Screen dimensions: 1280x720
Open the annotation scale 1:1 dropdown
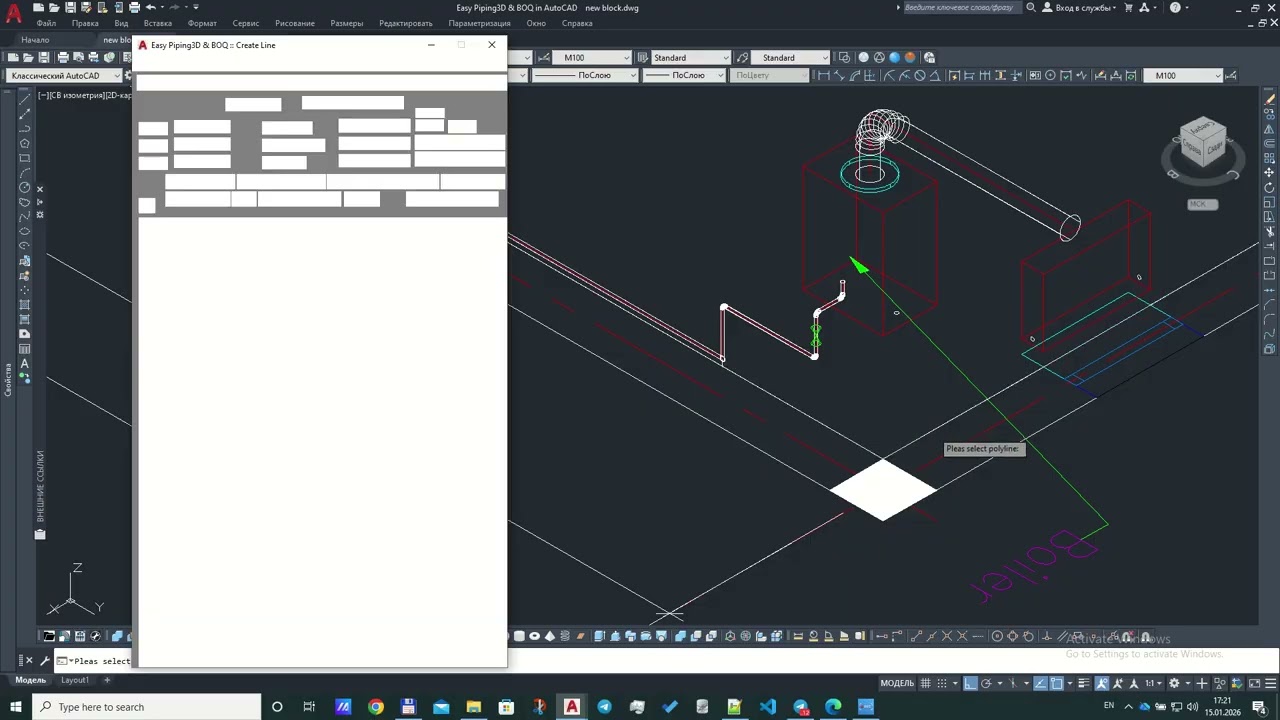(1152, 683)
